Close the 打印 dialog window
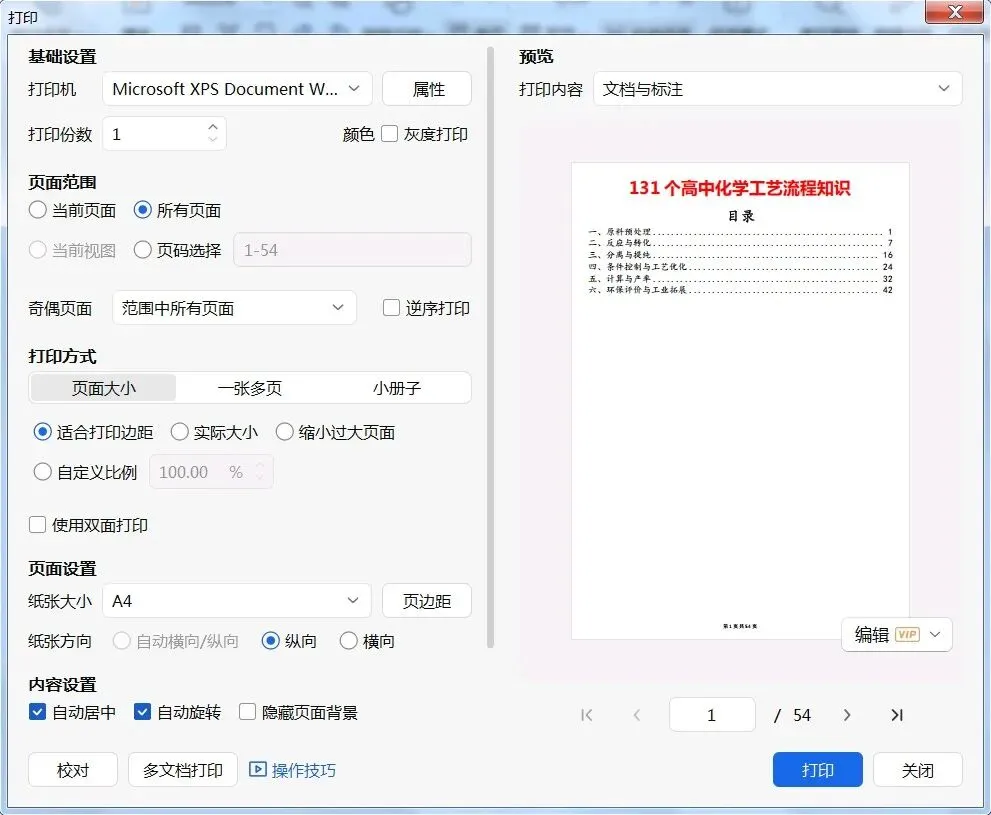This screenshot has width=991, height=815. (955, 12)
